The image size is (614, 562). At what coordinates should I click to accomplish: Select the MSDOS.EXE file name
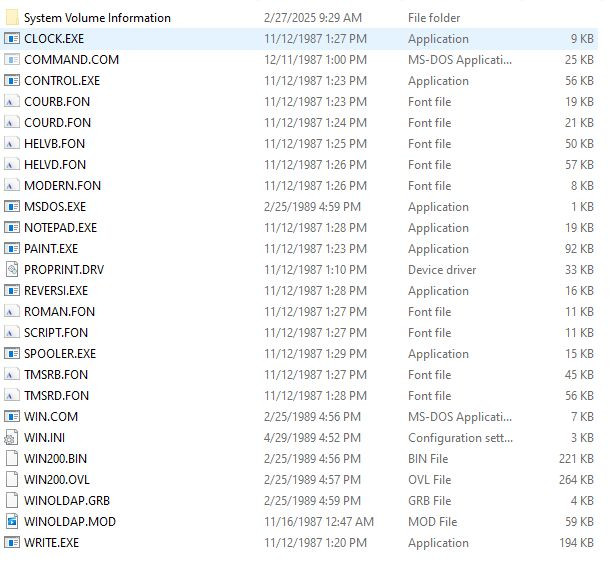(x=55, y=206)
